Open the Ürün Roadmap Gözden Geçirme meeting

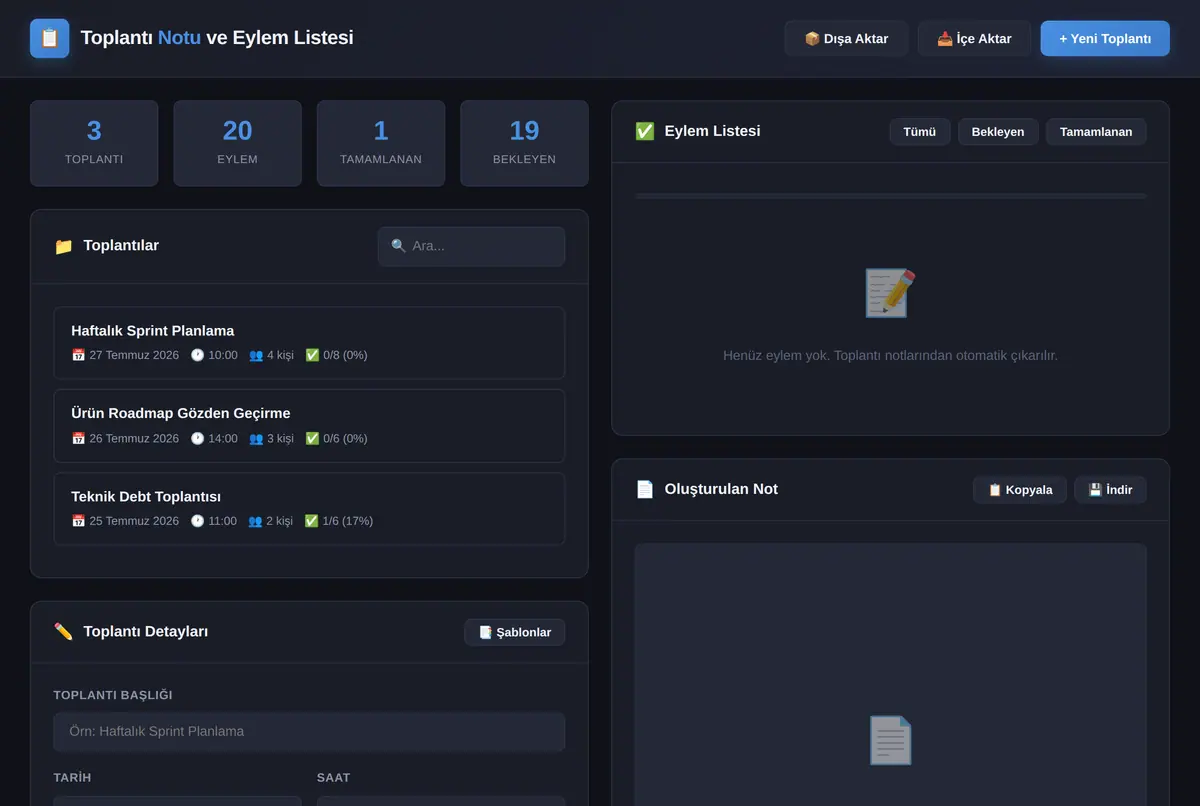[x=309, y=426]
